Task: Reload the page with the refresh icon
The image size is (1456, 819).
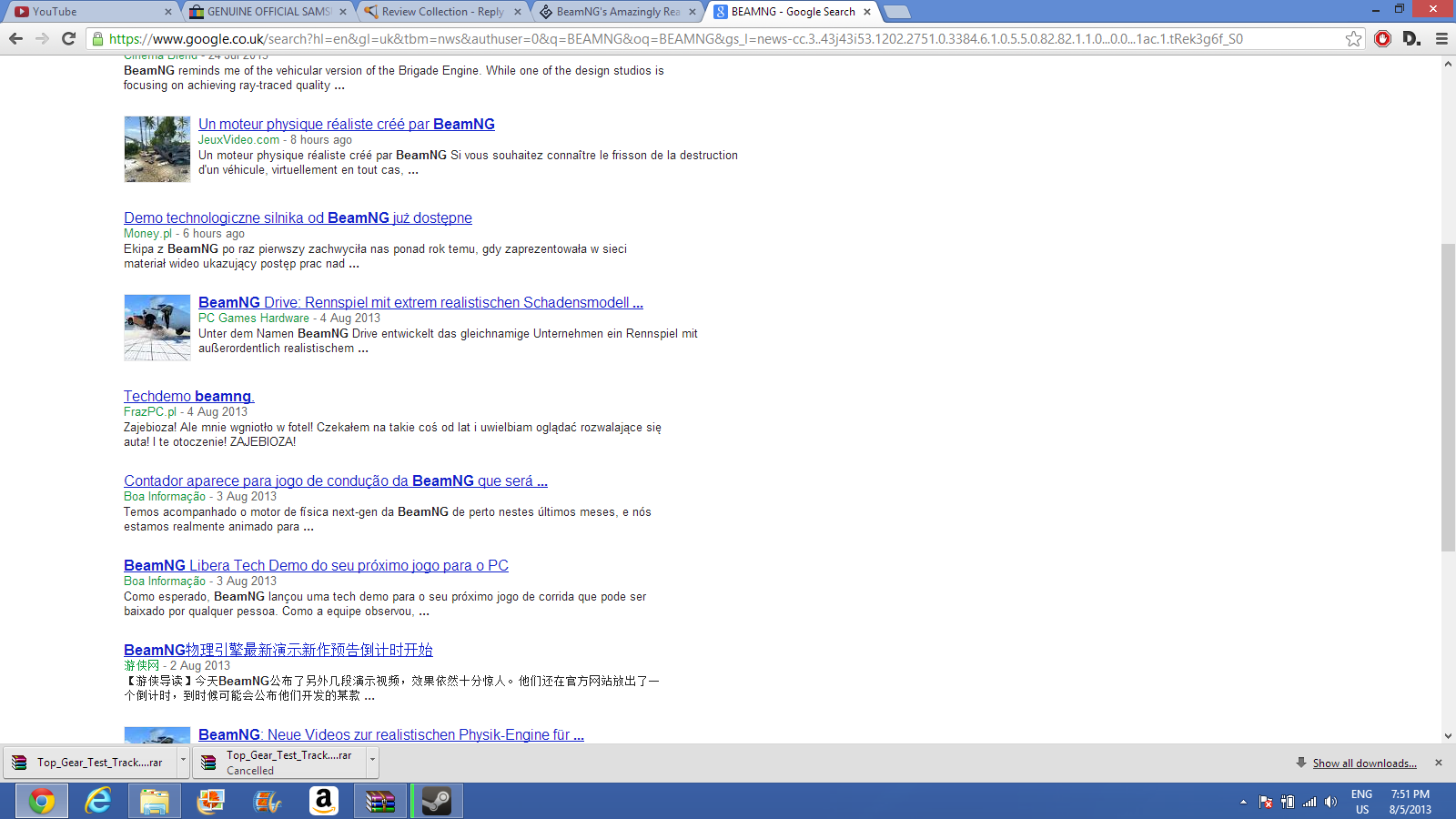Action: click(68, 38)
